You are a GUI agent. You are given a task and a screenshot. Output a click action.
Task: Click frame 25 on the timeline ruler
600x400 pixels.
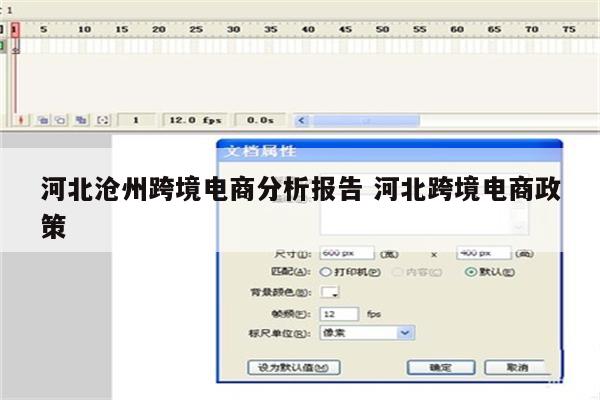[x=196, y=29]
